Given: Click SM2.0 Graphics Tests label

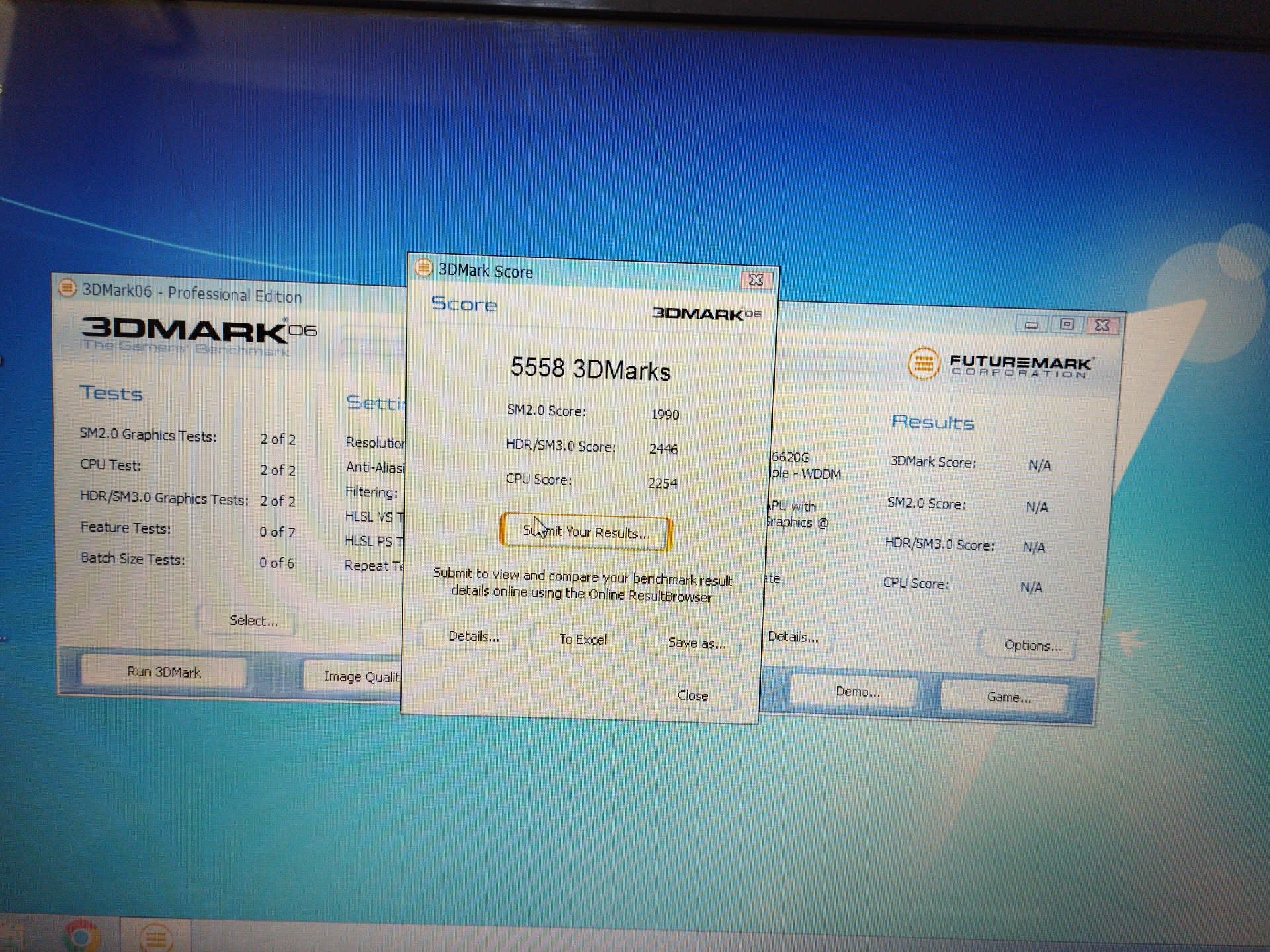Looking at the screenshot, I should click(148, 435).
